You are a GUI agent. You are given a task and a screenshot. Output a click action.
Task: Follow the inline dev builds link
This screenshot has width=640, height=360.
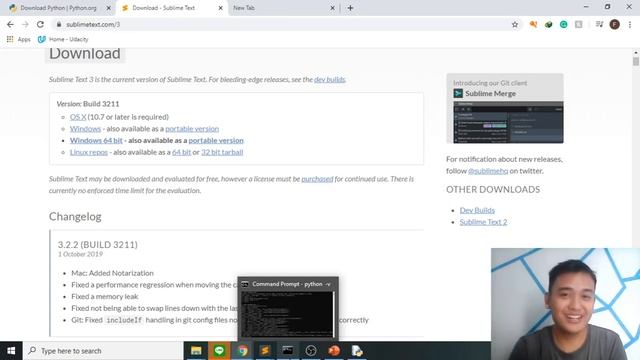[329, 79]
